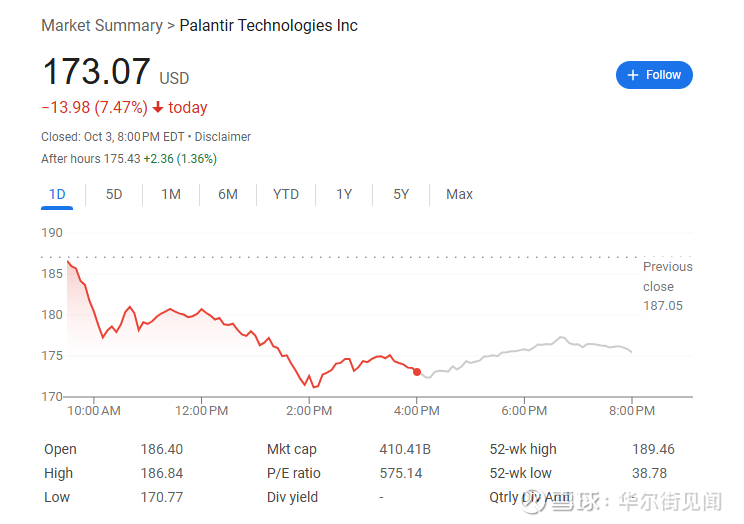View the 1Y price history

pyautogui.click(x=344, y=194)
